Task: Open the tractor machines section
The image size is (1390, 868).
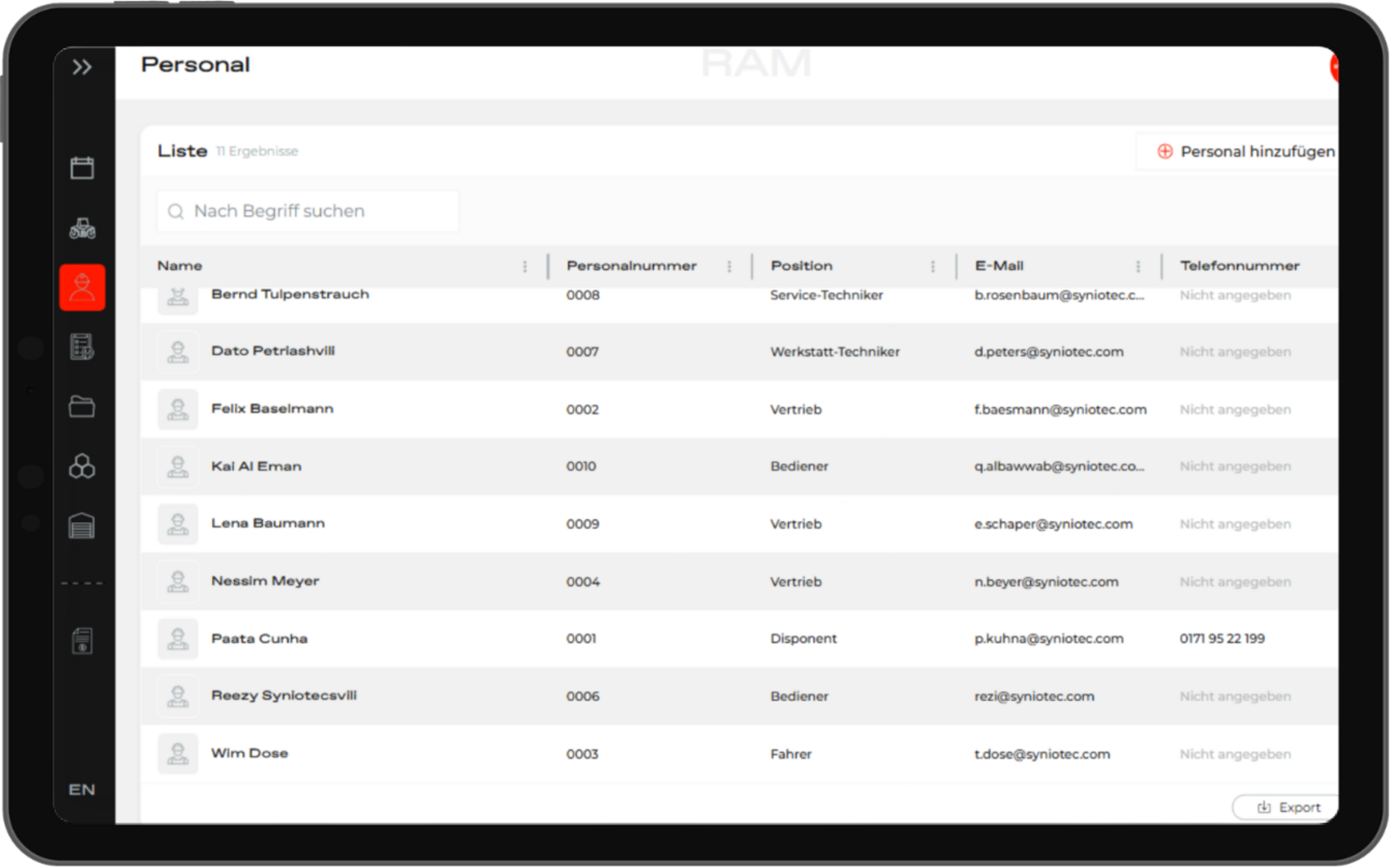Action: (x=82, y=228)
